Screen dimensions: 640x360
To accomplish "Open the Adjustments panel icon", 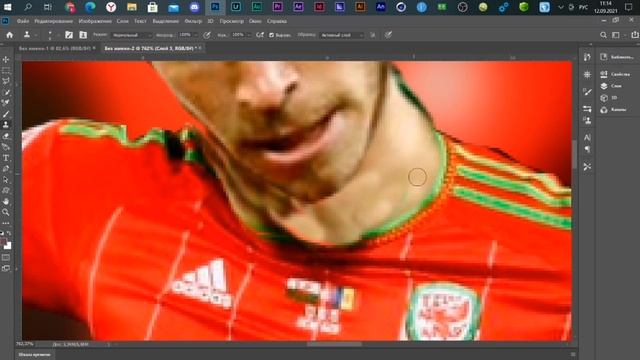I will [587, 74].
